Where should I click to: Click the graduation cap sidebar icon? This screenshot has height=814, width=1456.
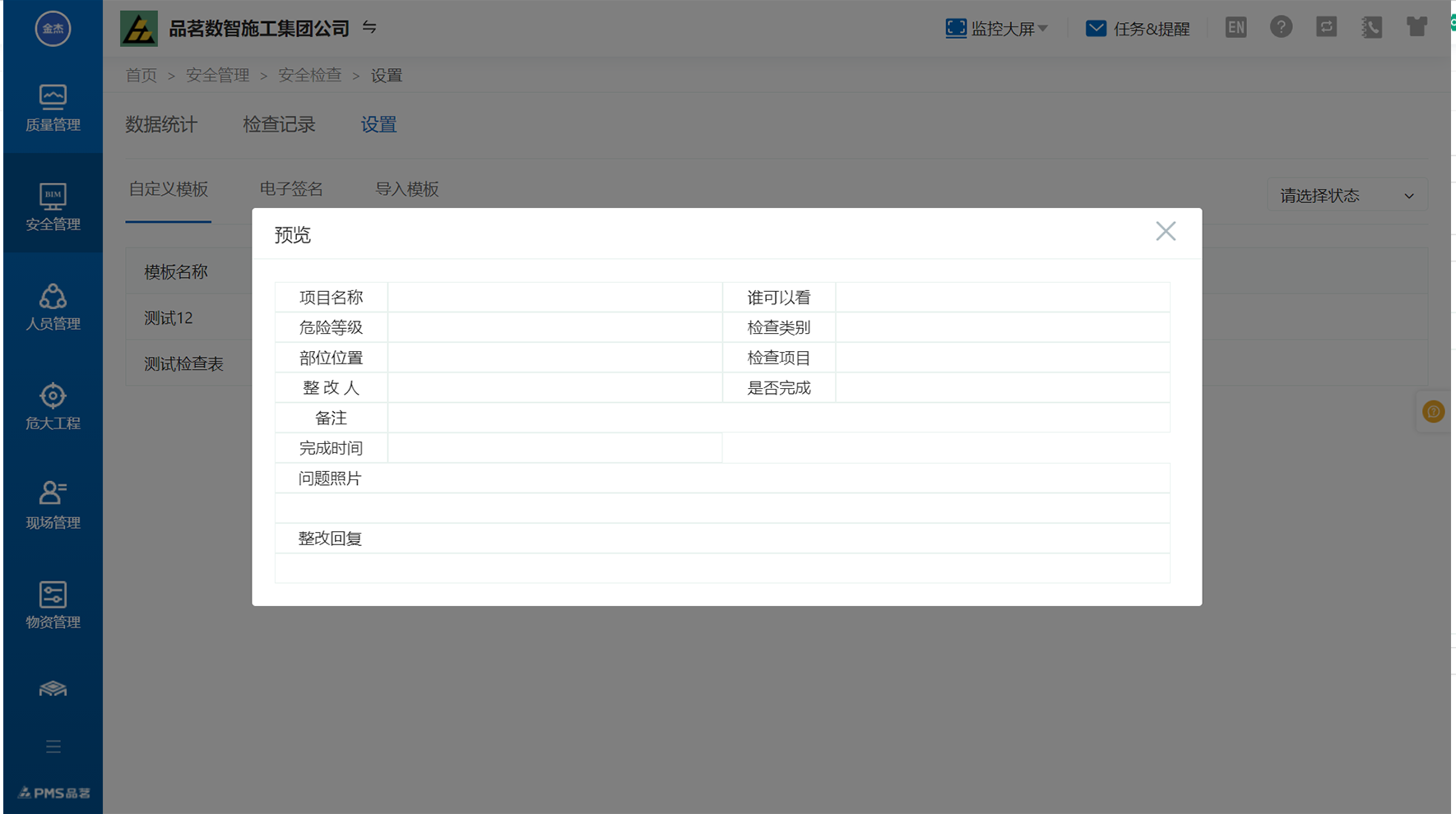pos(53,689)
